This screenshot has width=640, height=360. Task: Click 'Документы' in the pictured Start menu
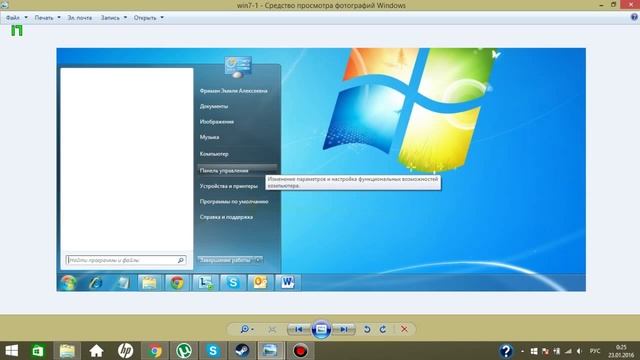pyautogui.click(x=214, y=106)
